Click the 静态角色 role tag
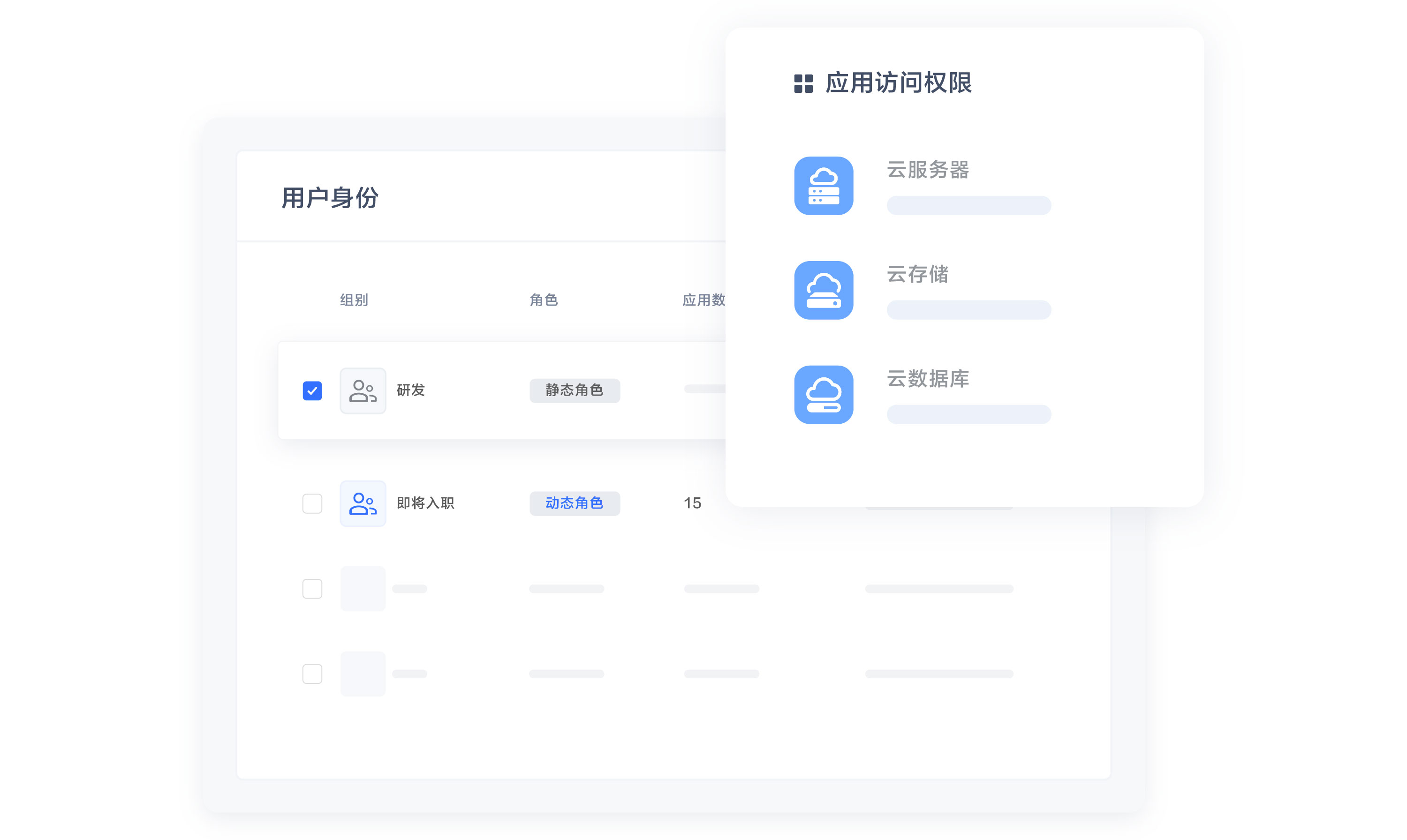This screenshot has height=840, width=1407. tap(575, 390)
